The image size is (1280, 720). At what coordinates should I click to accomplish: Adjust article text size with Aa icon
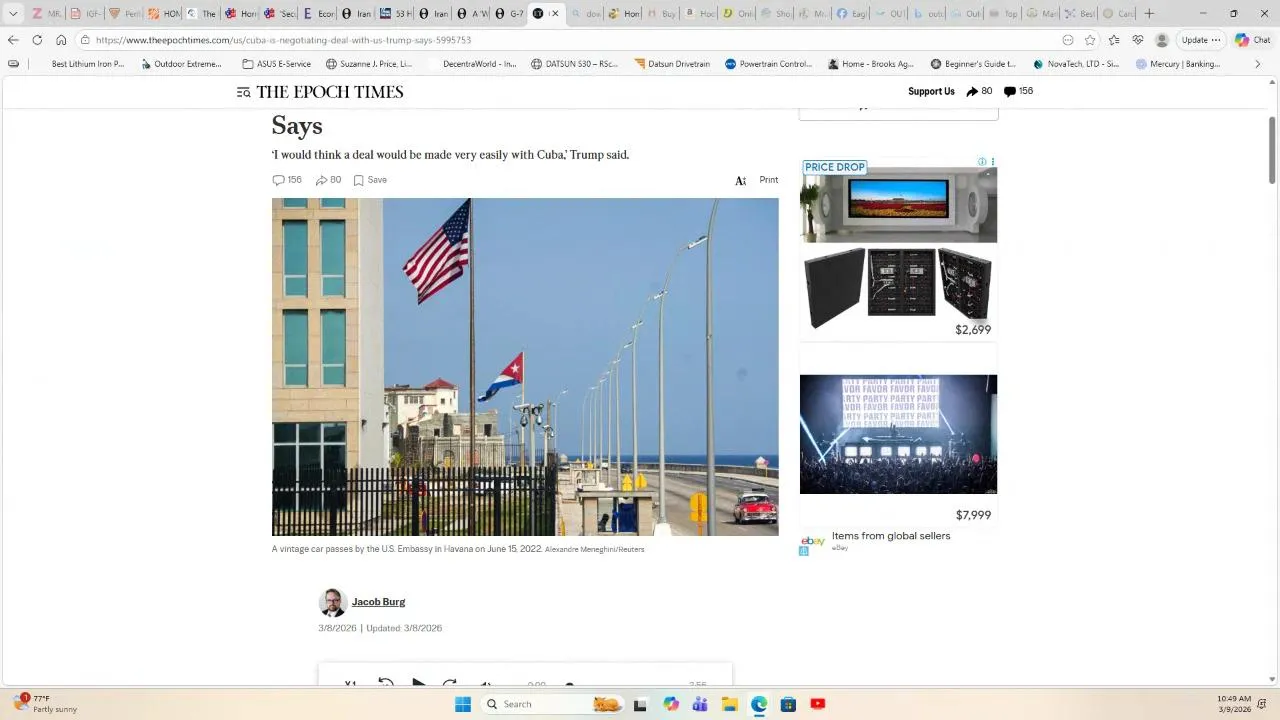[x=741, y=181]
